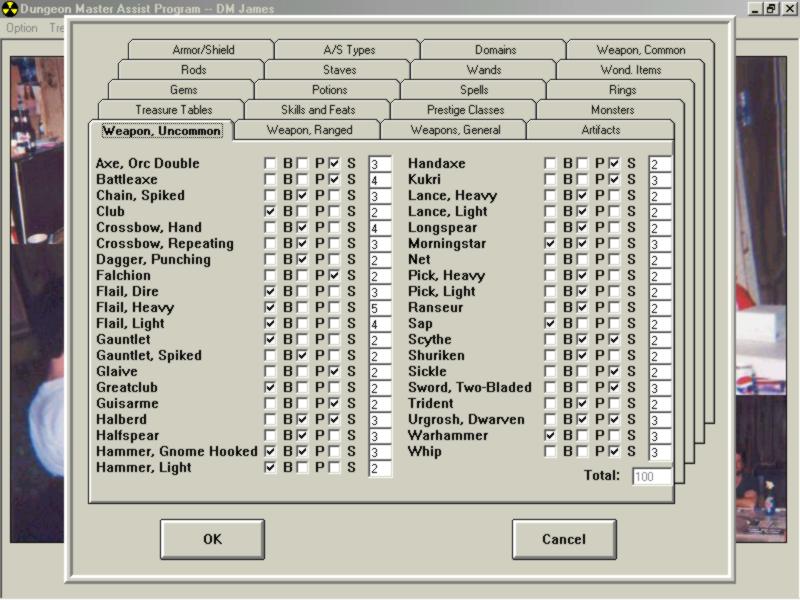Click the radiation app icon in title bar
The height and width of the screenshot is (600, 800).
click(10, 9)
